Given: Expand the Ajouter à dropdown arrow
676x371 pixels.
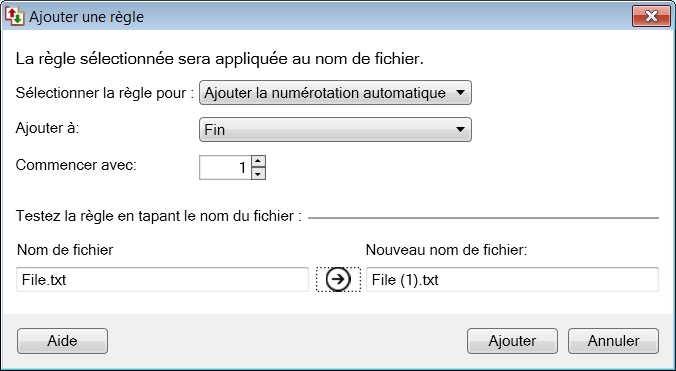Looking at the screenshot, I should coord(460,129).
